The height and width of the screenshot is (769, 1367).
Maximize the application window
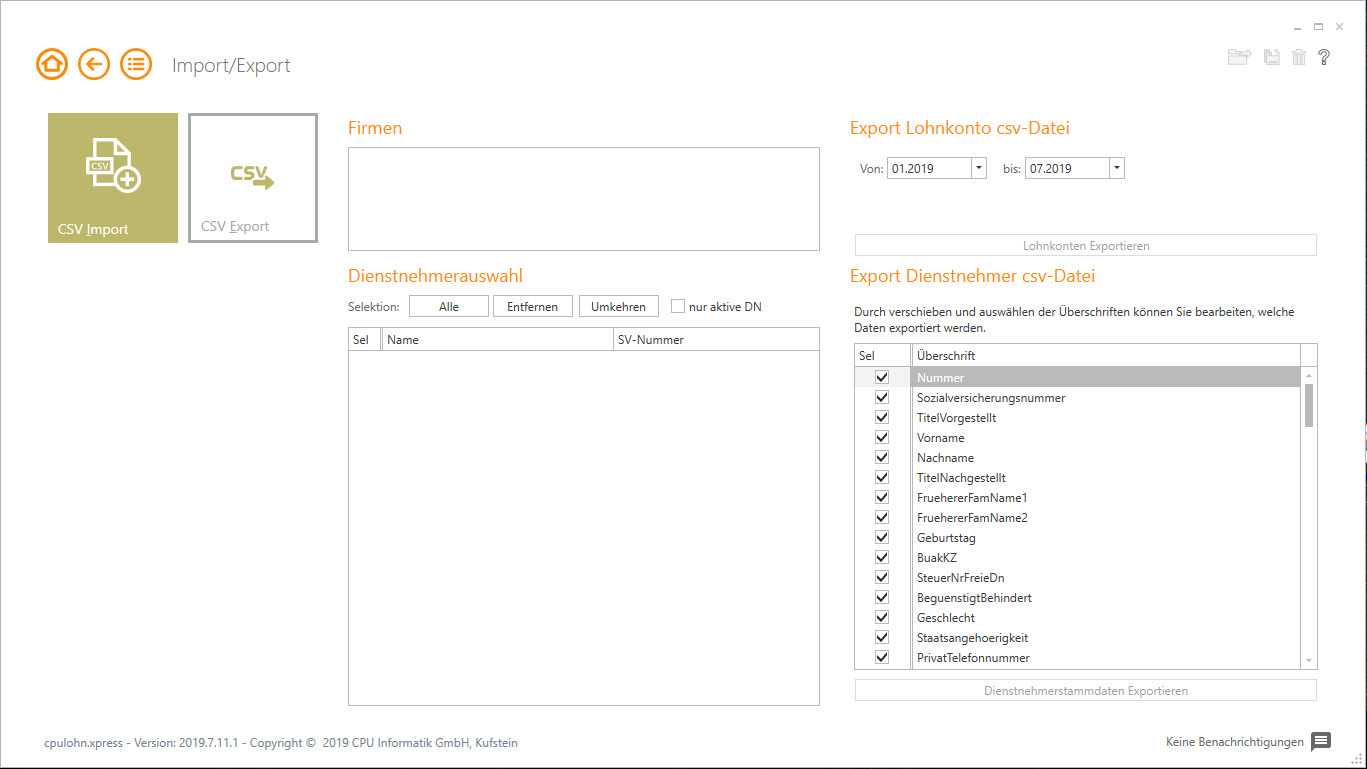point(1319,27)
